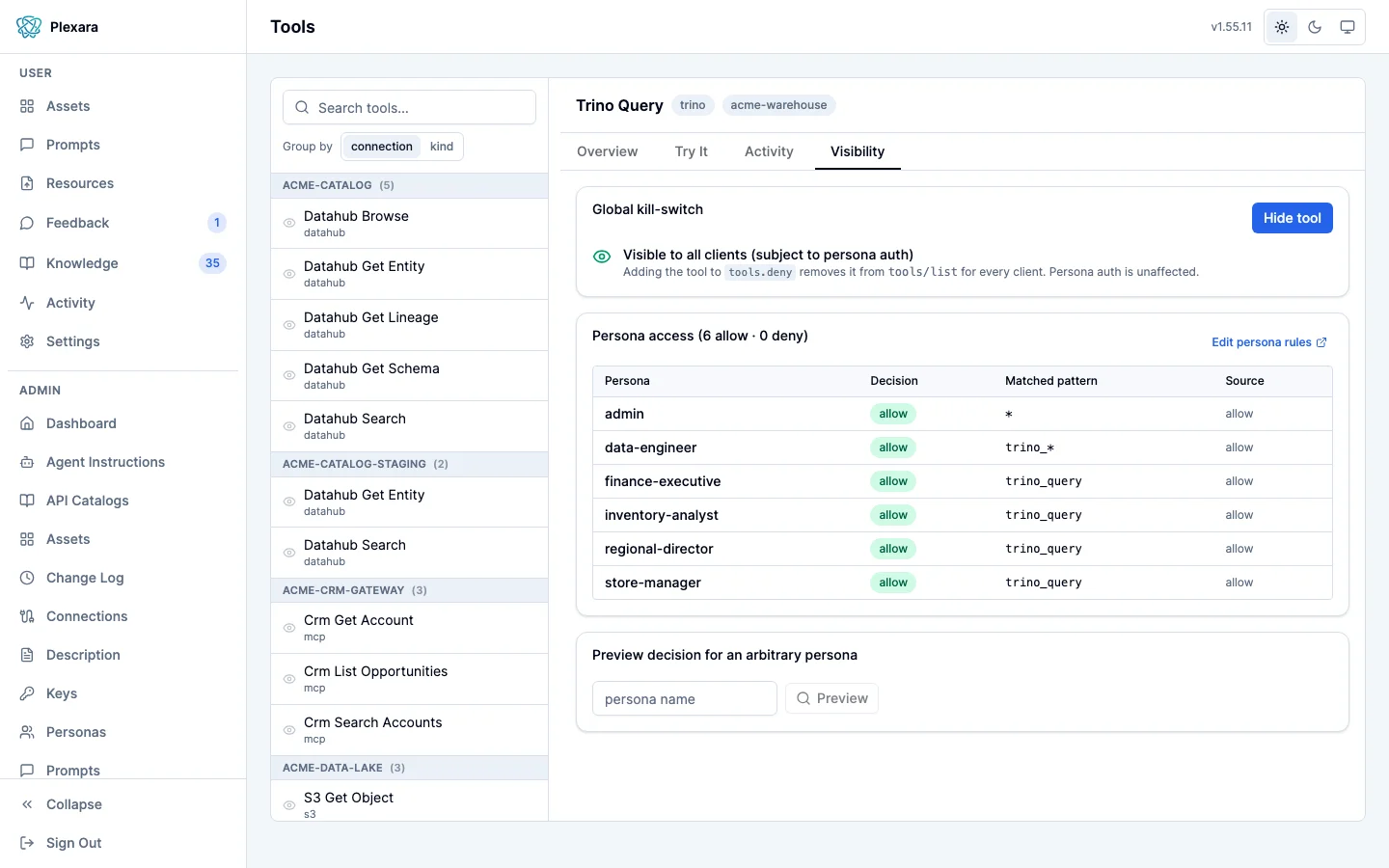This screenshot has width=1389, height=868.
Task: Click allow badge for inventory-analyst
Action: pyautogui.click(x=893, y=515)
